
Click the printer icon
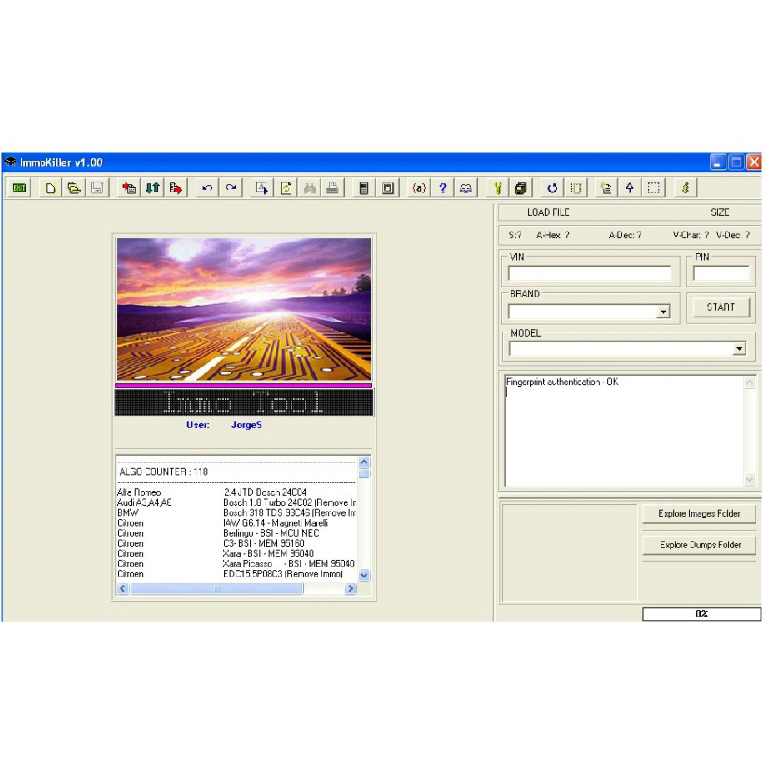coord(333,188)
